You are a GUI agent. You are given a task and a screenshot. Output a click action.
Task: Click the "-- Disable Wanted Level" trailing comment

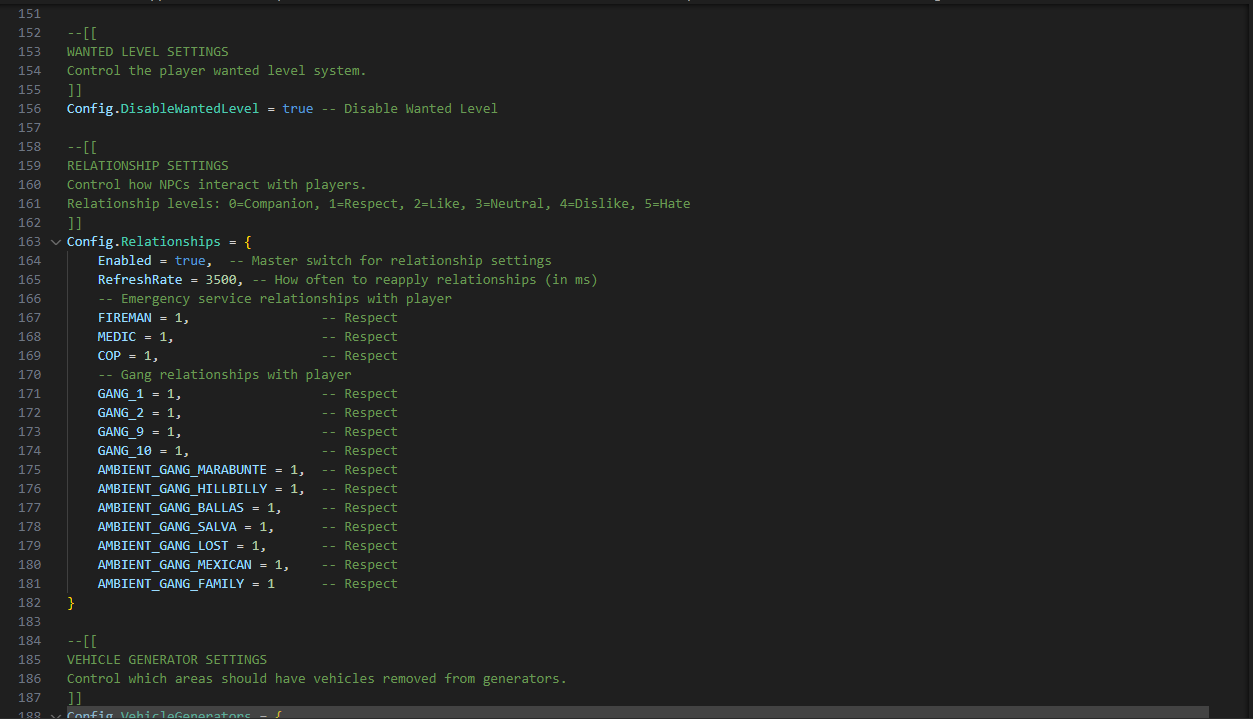coord(409,109)
